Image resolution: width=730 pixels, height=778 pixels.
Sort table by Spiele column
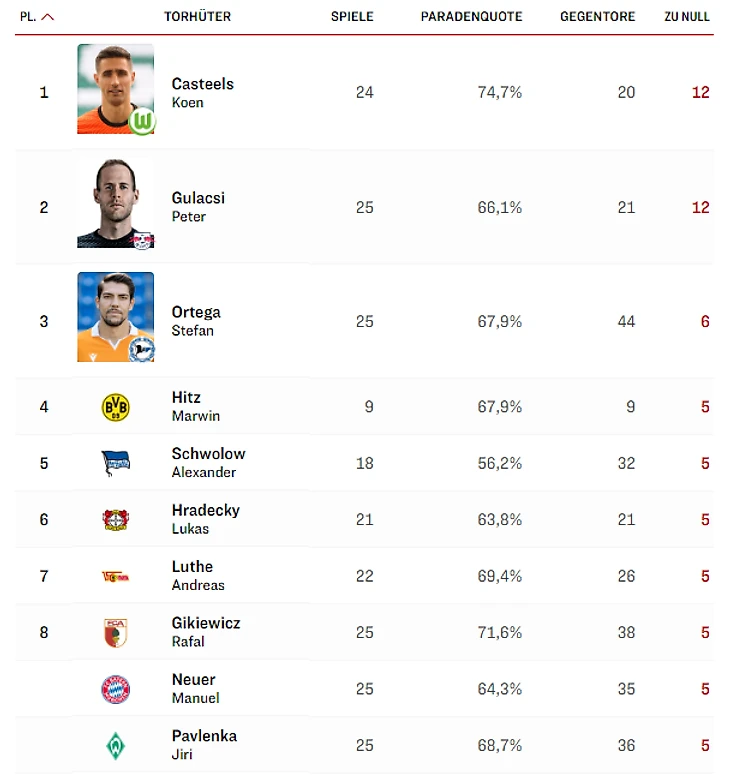352,17
